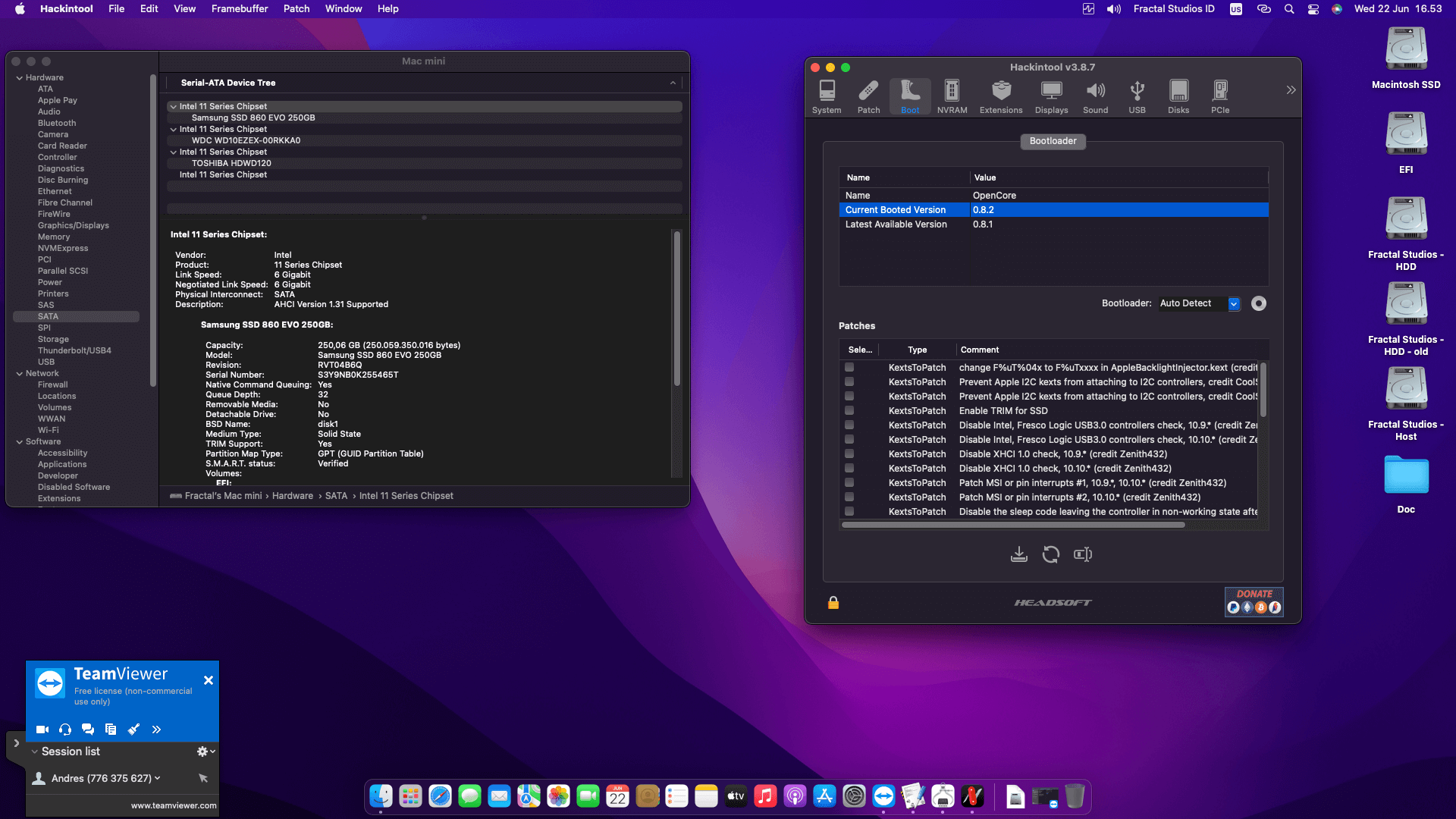
Task: Open the www.teamviewer.com link
Action: 174,805
